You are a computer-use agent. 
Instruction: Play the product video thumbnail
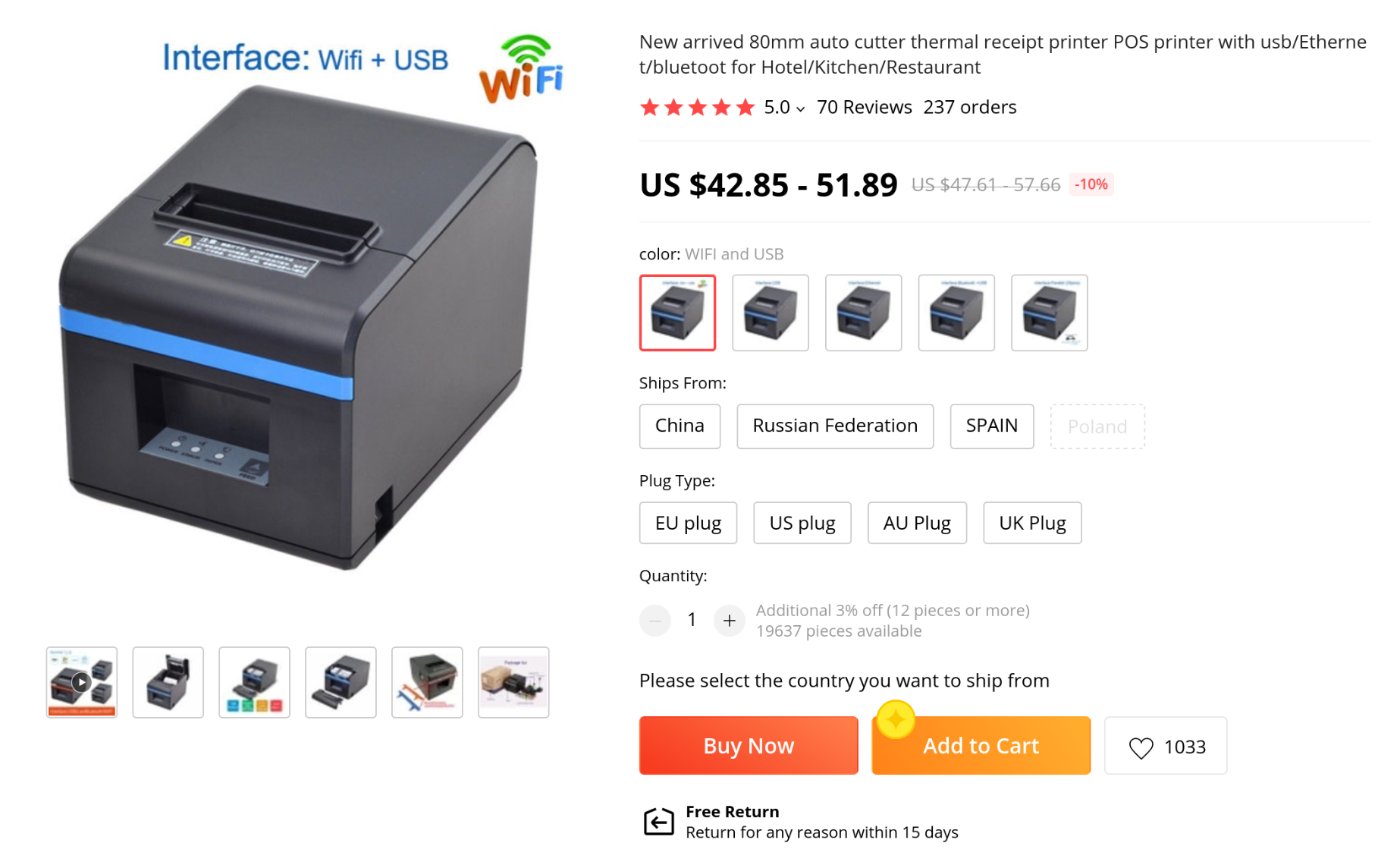(x=82, y=682)
